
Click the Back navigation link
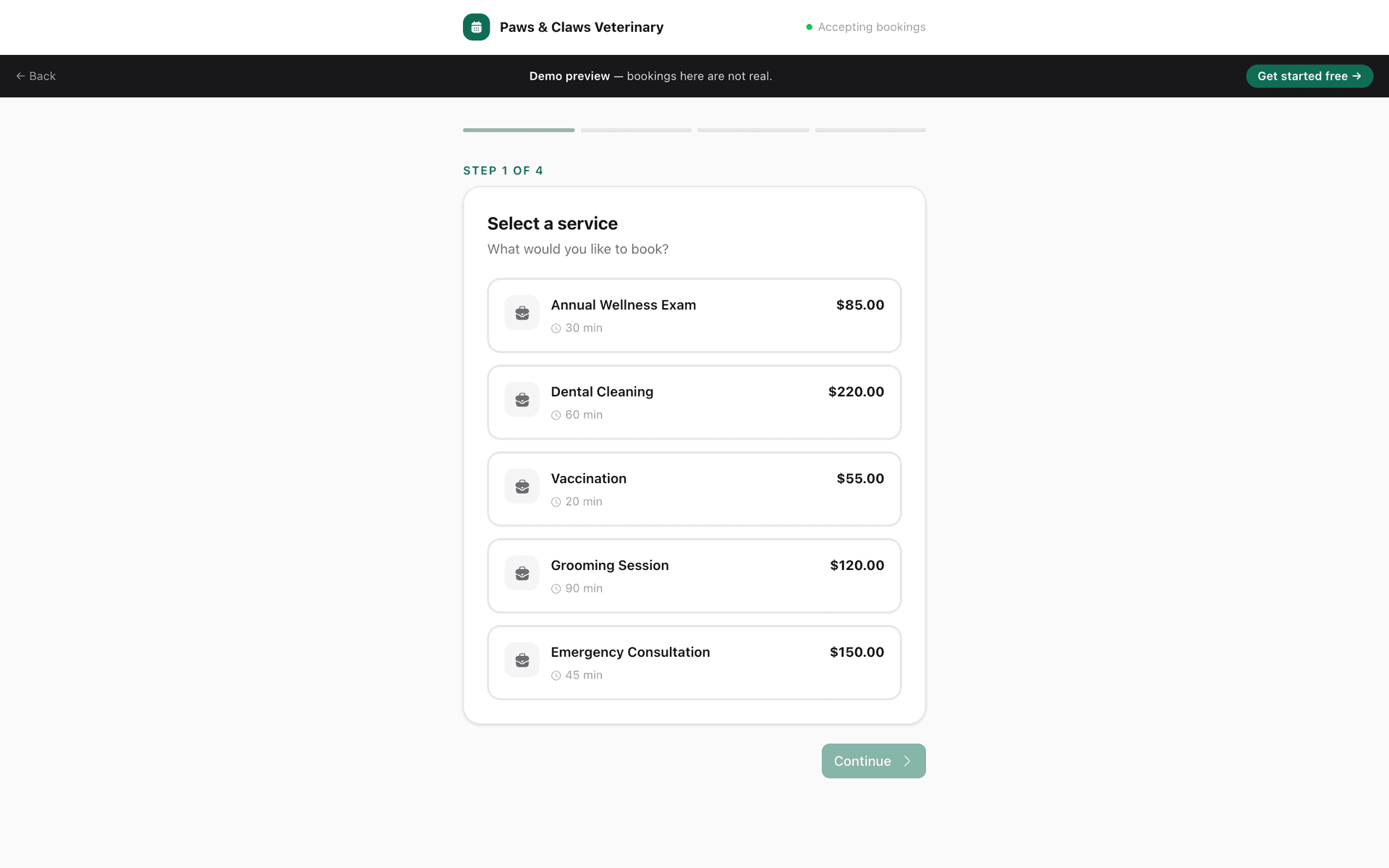(x=35, y=76)
